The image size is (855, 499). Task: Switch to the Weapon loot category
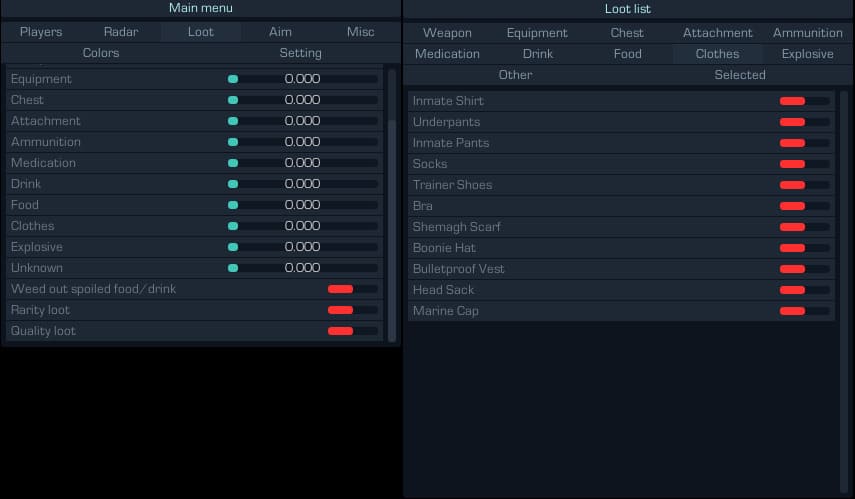(x=447, y=33)
